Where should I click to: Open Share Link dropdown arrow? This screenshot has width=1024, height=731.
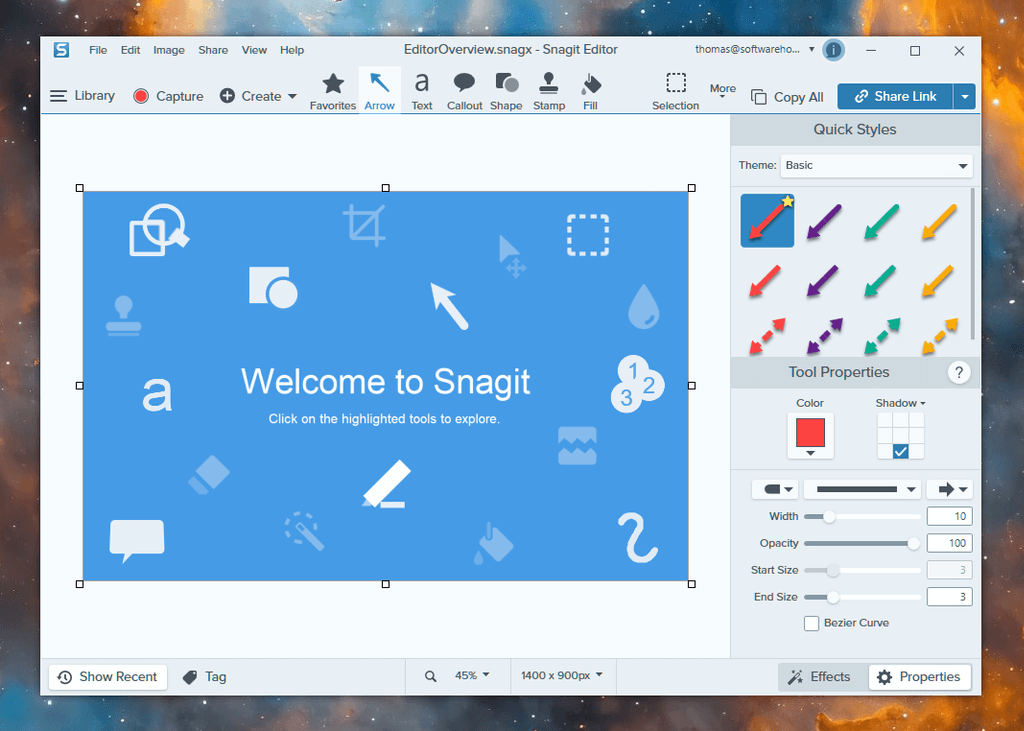coord(965,97)
